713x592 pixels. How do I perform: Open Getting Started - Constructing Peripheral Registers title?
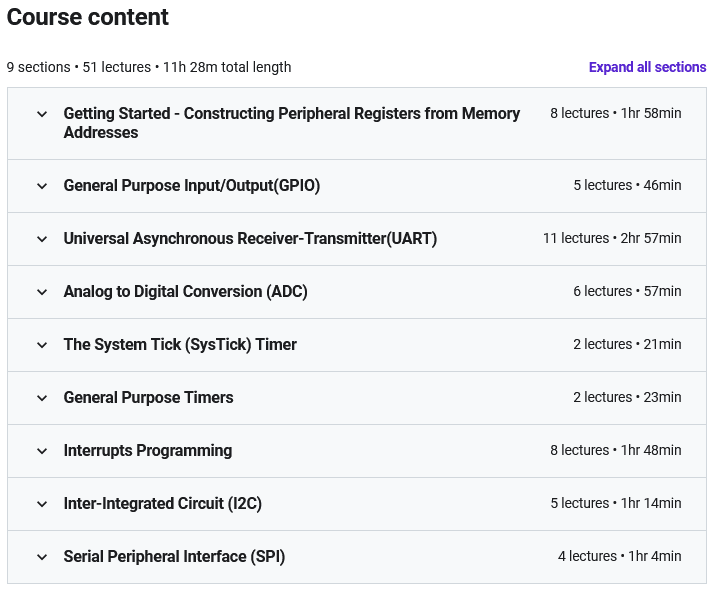(291, 123)
